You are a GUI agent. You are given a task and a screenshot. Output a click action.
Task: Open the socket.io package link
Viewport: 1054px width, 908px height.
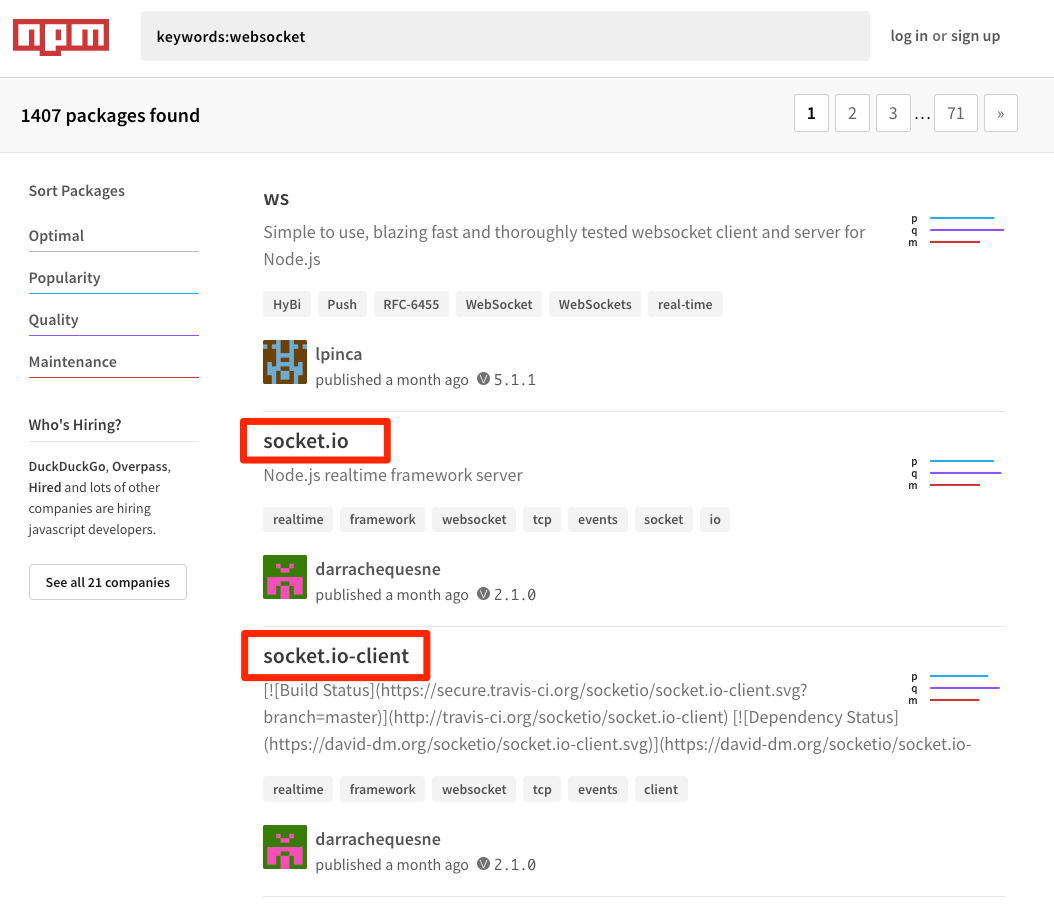306,441
